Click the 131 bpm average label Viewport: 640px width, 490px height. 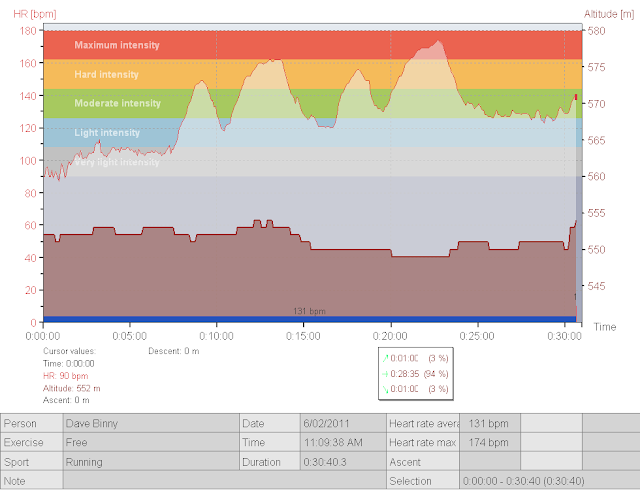[309, 311]
